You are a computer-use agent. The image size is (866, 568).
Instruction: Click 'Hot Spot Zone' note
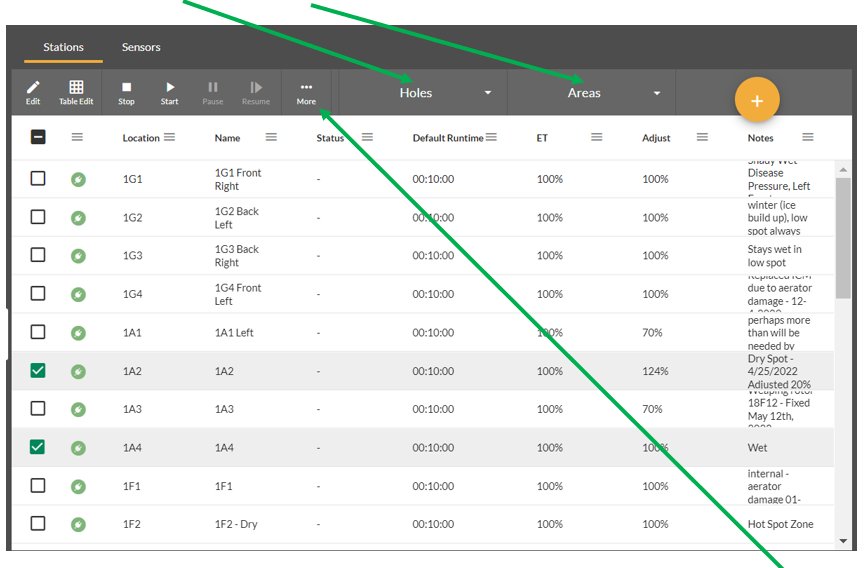(x=780, y=524)
